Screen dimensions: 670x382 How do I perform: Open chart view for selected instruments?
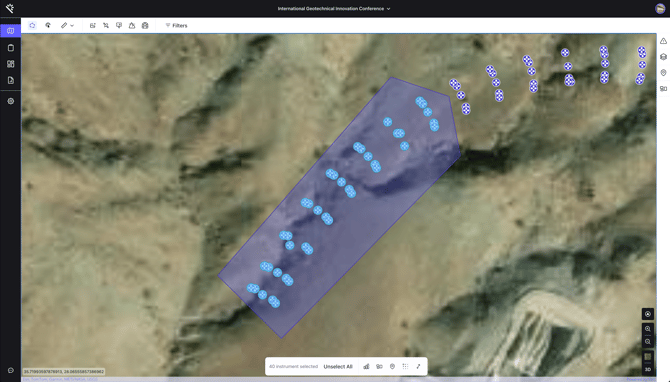366,367
